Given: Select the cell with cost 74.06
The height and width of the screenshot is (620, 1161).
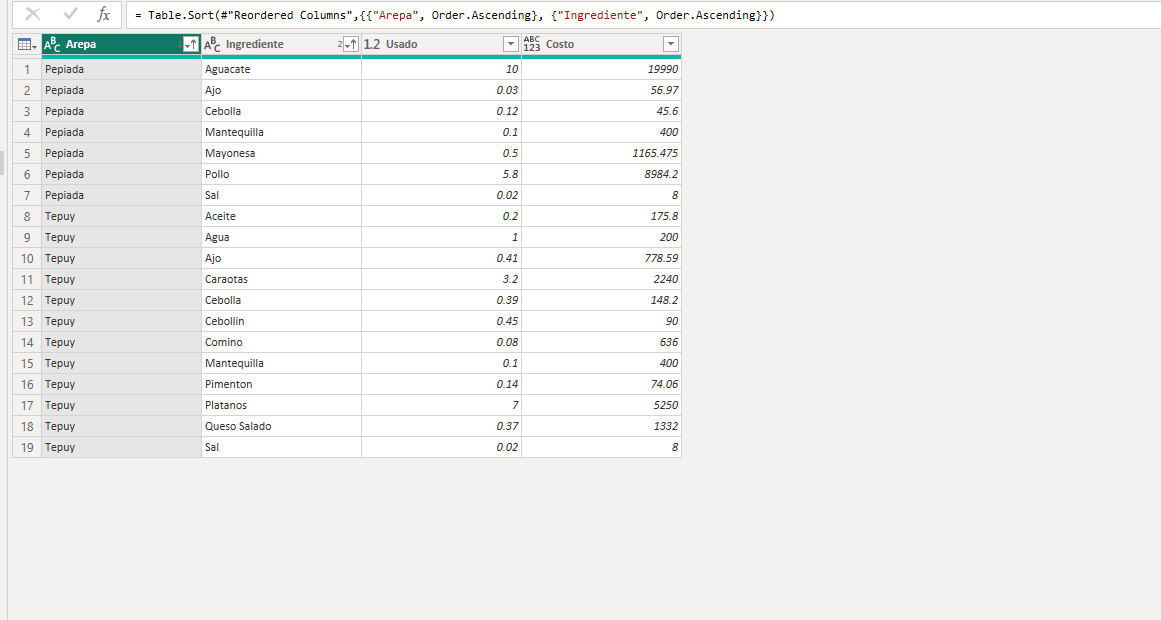Looking at the screenshot, I should tap(601, 384).
